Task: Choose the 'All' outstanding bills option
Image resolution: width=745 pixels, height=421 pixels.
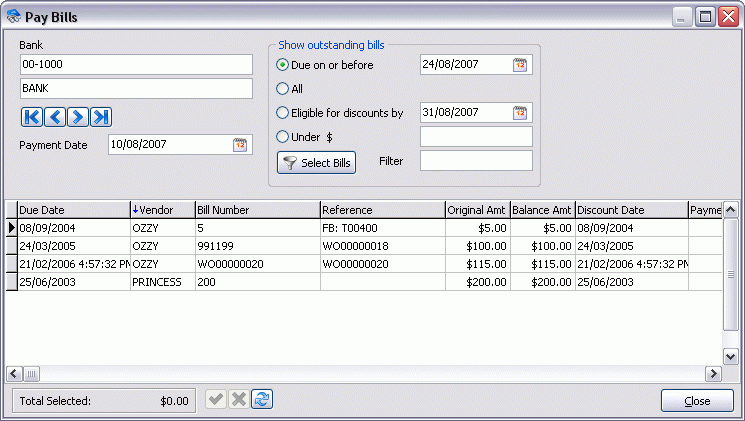Action: coord(283,89)
